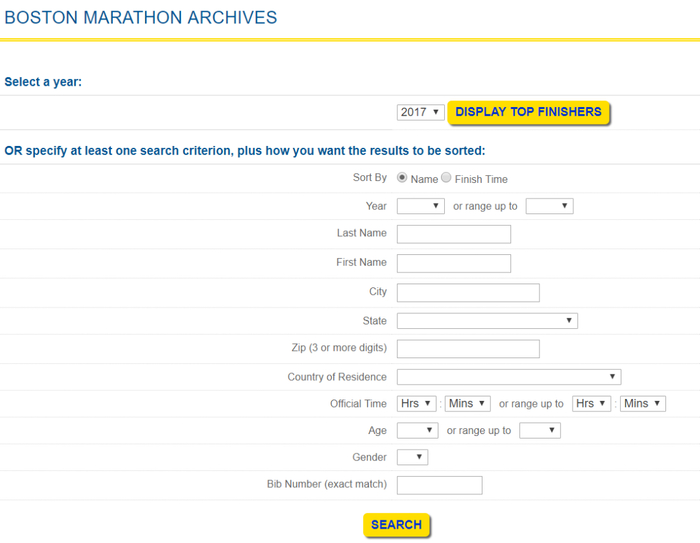Click the Bib Number input field

click(x=439, y=485)
